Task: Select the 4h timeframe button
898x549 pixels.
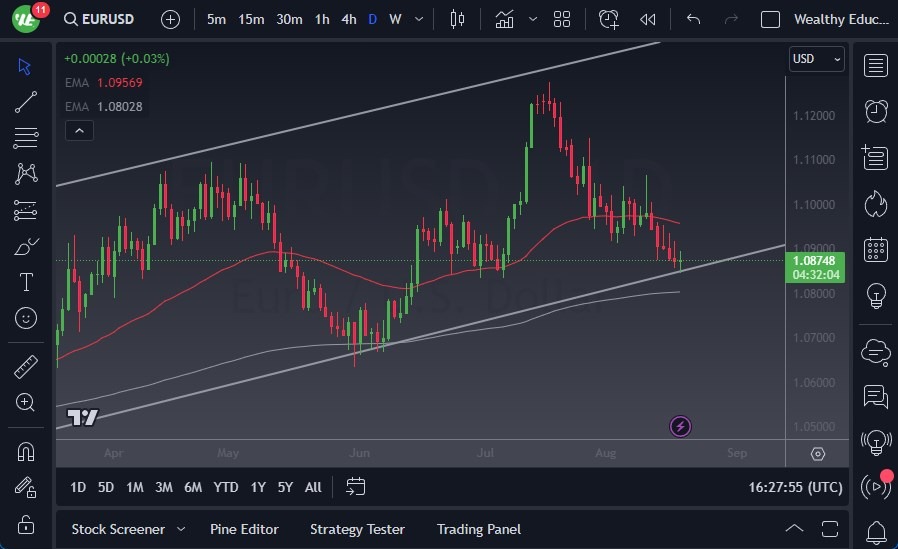Action: tap(348, 19)
